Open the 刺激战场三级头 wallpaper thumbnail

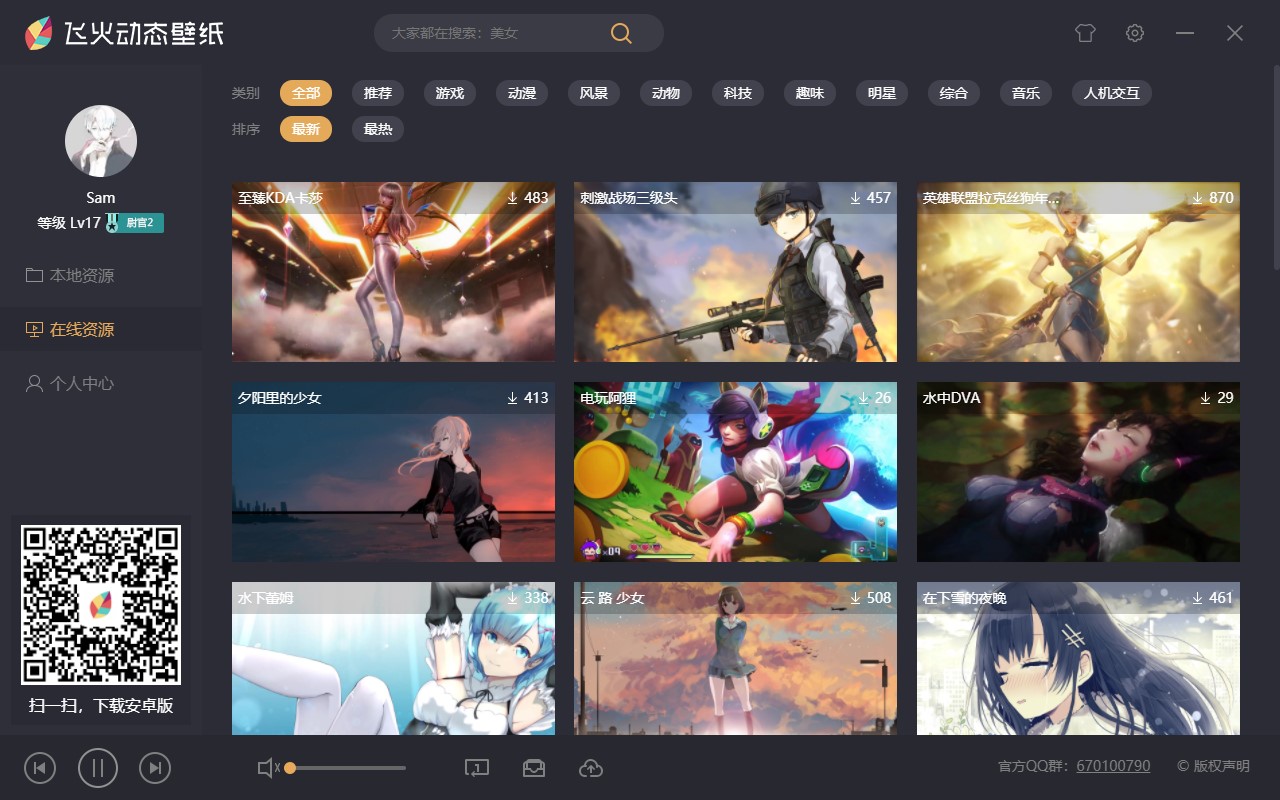[x=735, y=272]
